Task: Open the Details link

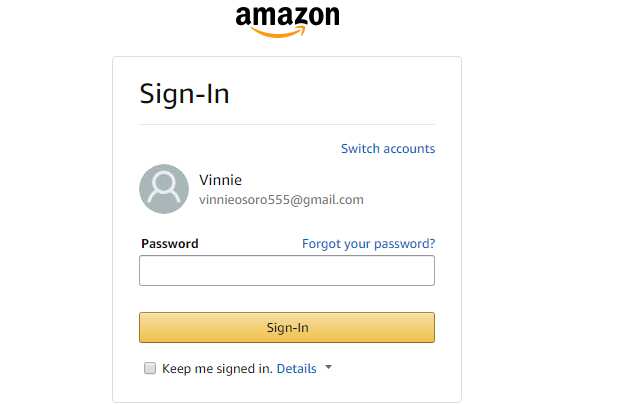Action: [x=296, y=368]
